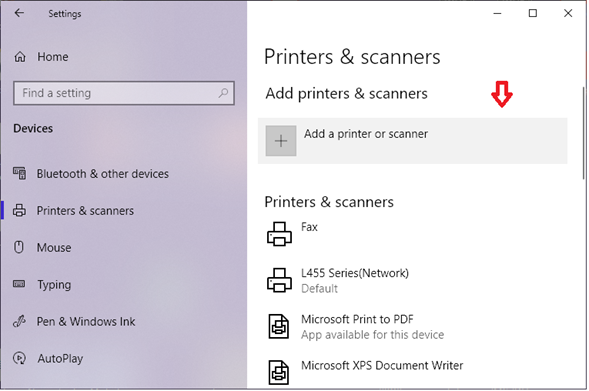This screenshot has height=391, width=589.
Task: Minimize the Settings window
Action: (497, 13)
